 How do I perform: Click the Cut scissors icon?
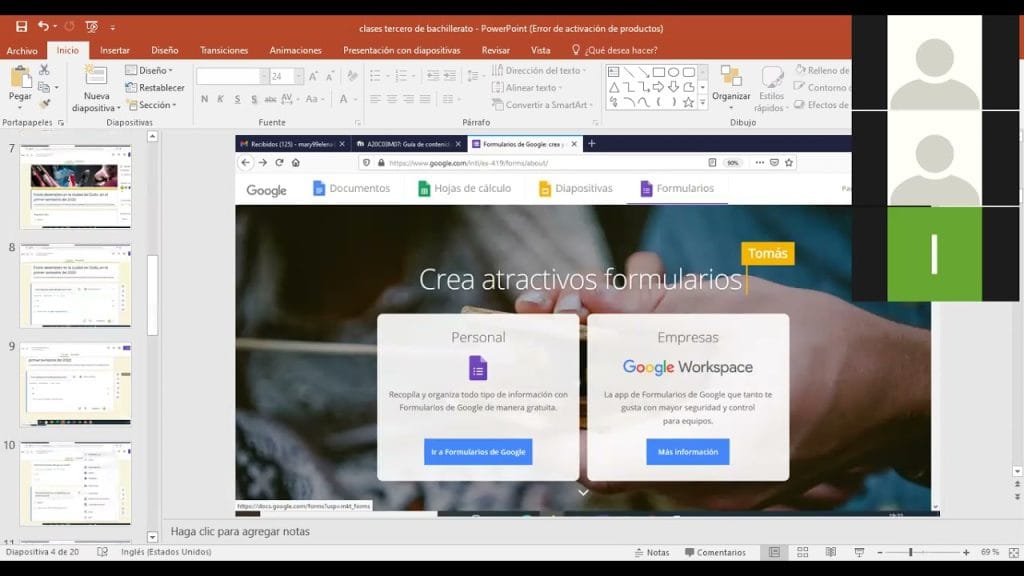(44, 70)
